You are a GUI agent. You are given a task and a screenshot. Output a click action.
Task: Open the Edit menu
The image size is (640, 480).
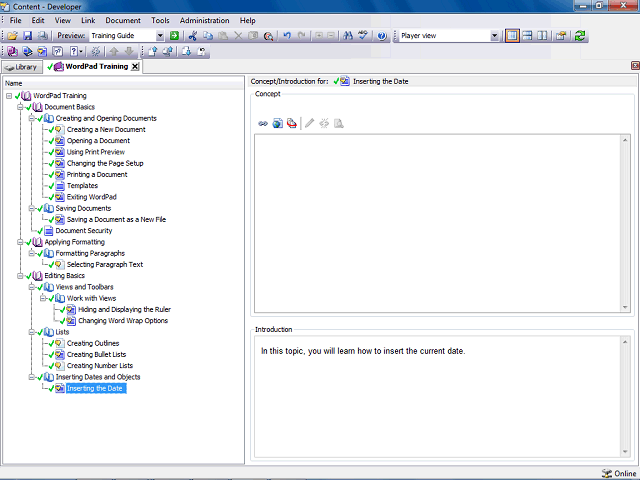point(38,20)
